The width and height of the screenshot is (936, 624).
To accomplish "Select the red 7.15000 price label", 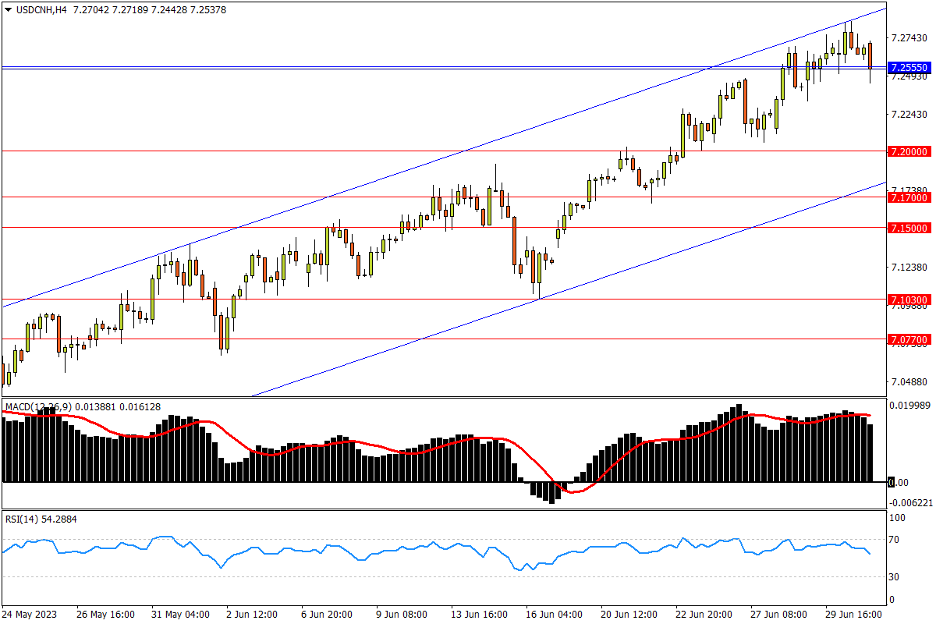I will pos(909,228).
